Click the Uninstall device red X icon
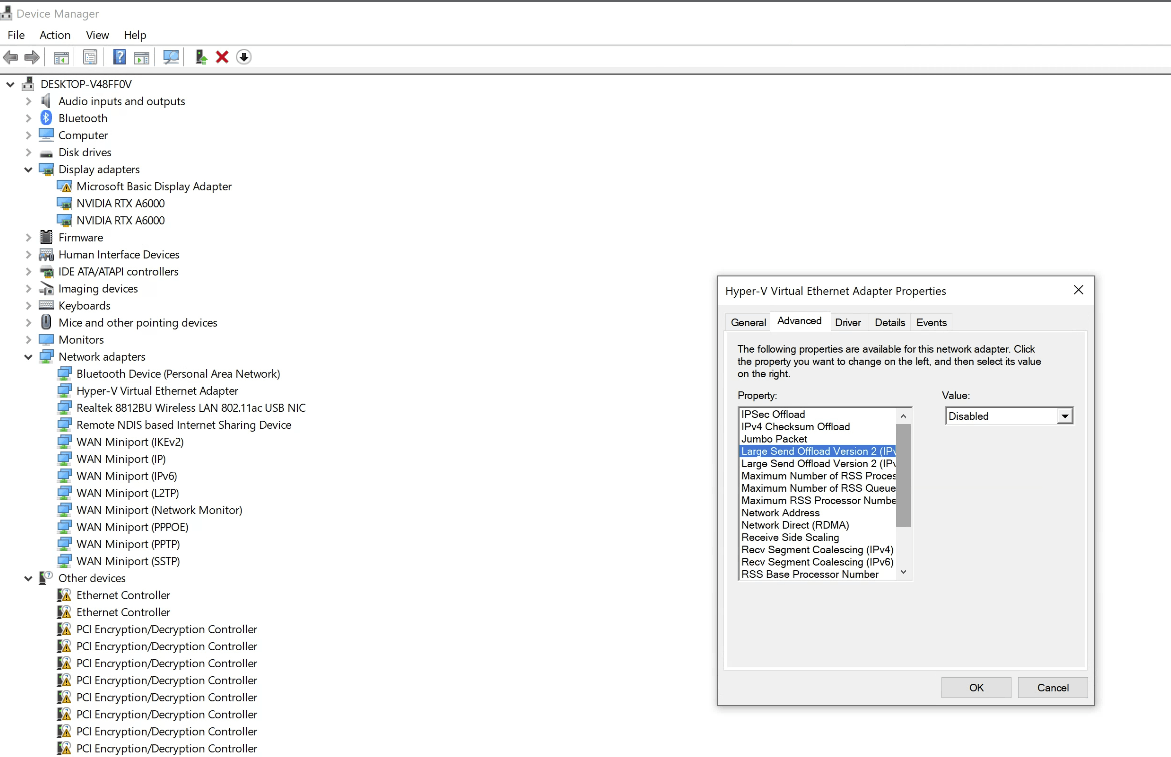 tap(222, 57)
